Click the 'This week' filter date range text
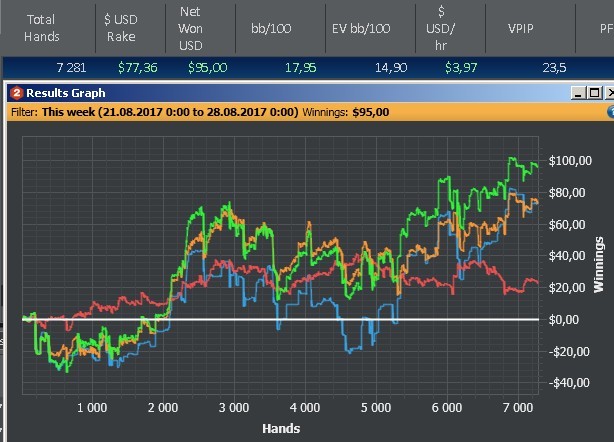 (x=170, y=112)
